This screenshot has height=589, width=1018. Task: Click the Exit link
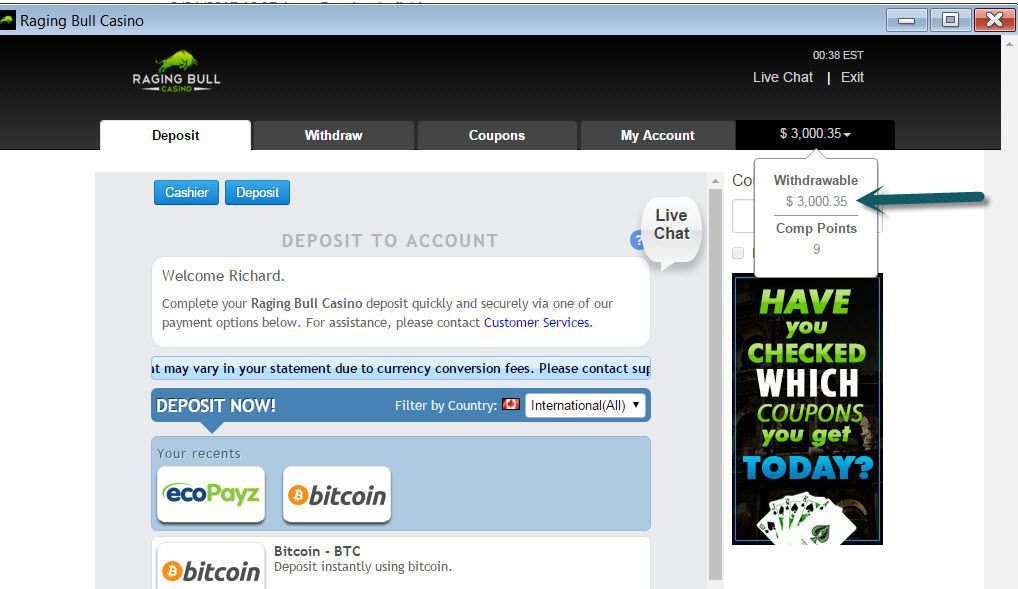click(852, 77)
